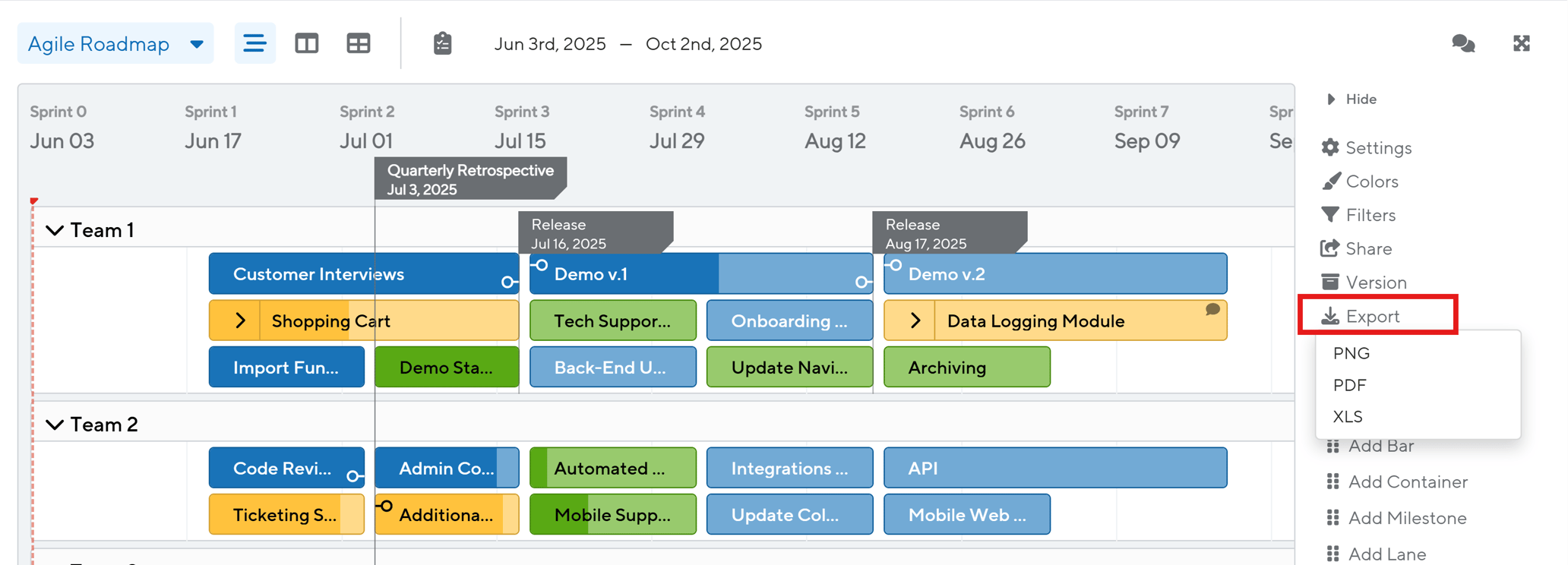
Task: Switch to the table view icon
Action: 358,43
